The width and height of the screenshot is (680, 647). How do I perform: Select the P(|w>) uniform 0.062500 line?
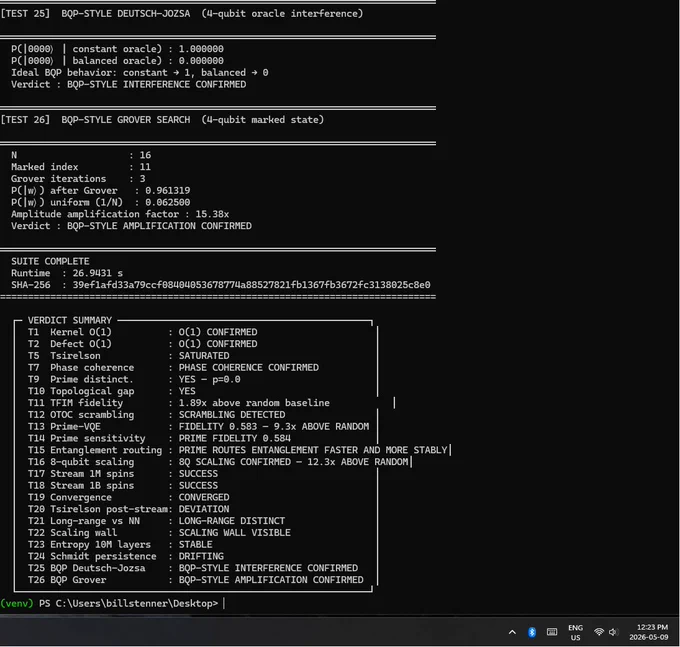[x=101, y=202]
